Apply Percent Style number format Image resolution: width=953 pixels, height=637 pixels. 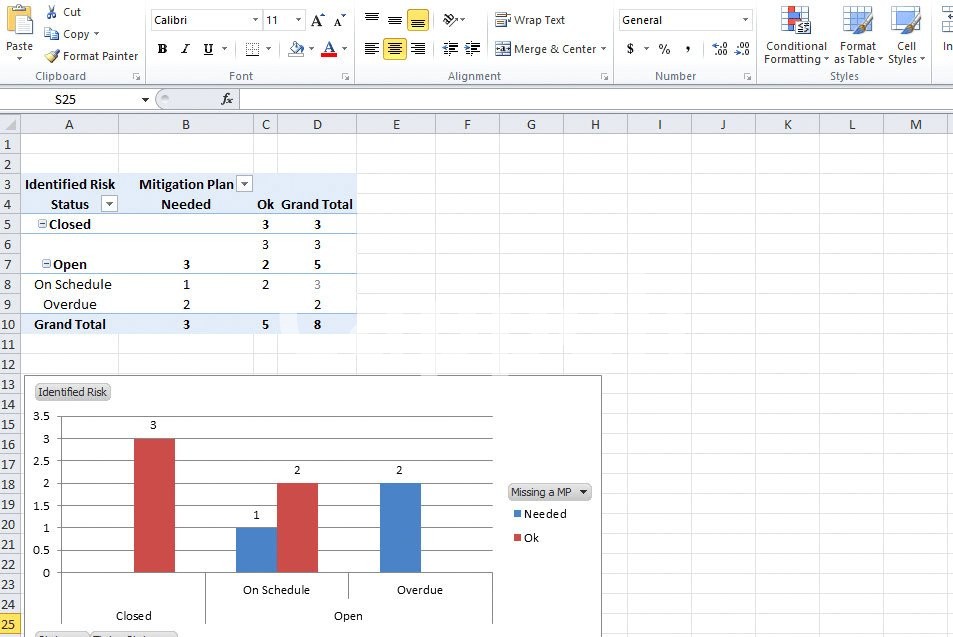pos(664,49)
